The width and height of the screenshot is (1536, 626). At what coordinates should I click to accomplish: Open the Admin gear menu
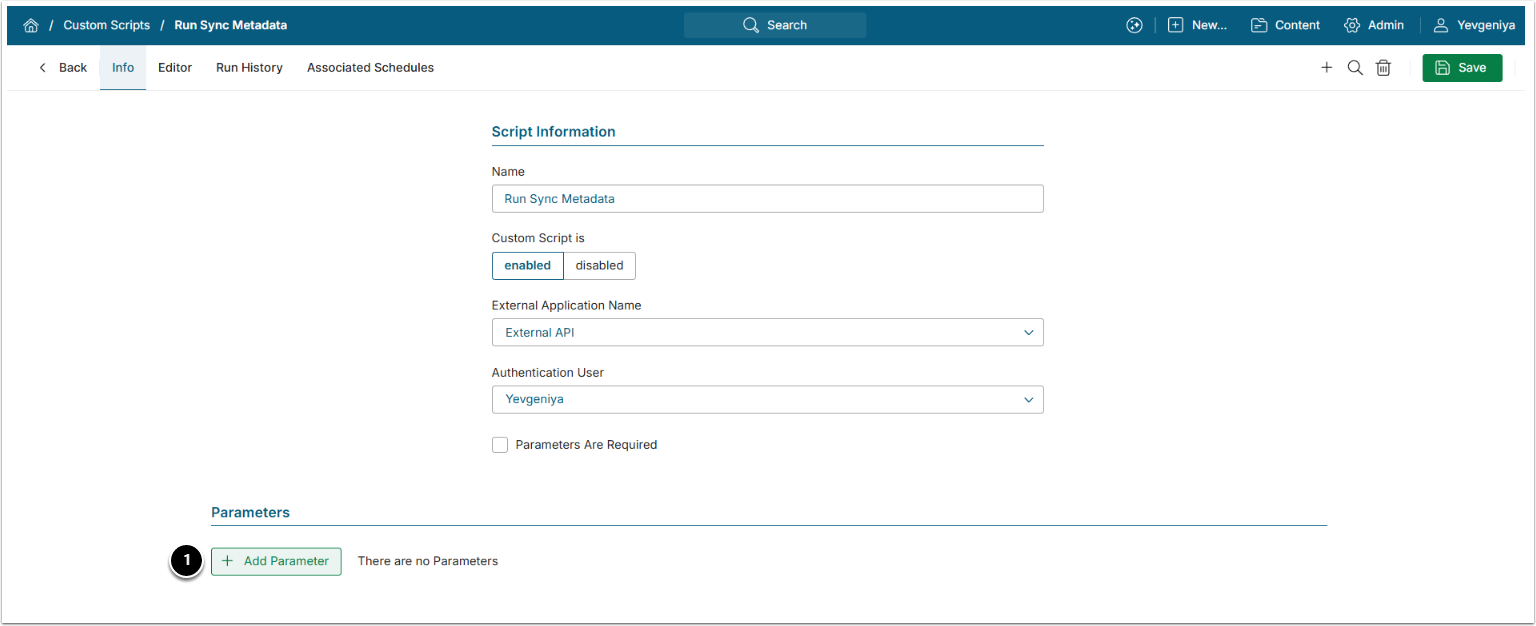[x=1374, y=25]
